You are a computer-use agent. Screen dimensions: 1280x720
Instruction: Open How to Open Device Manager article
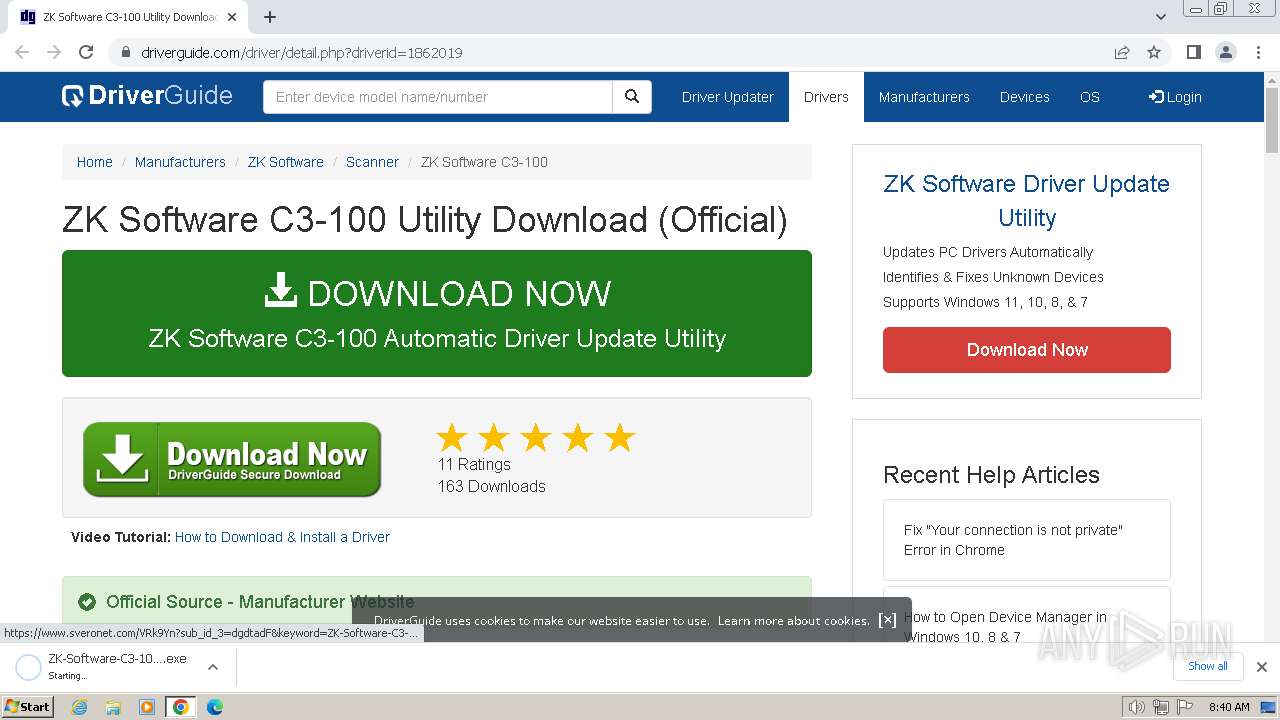tap(1005, 627)
